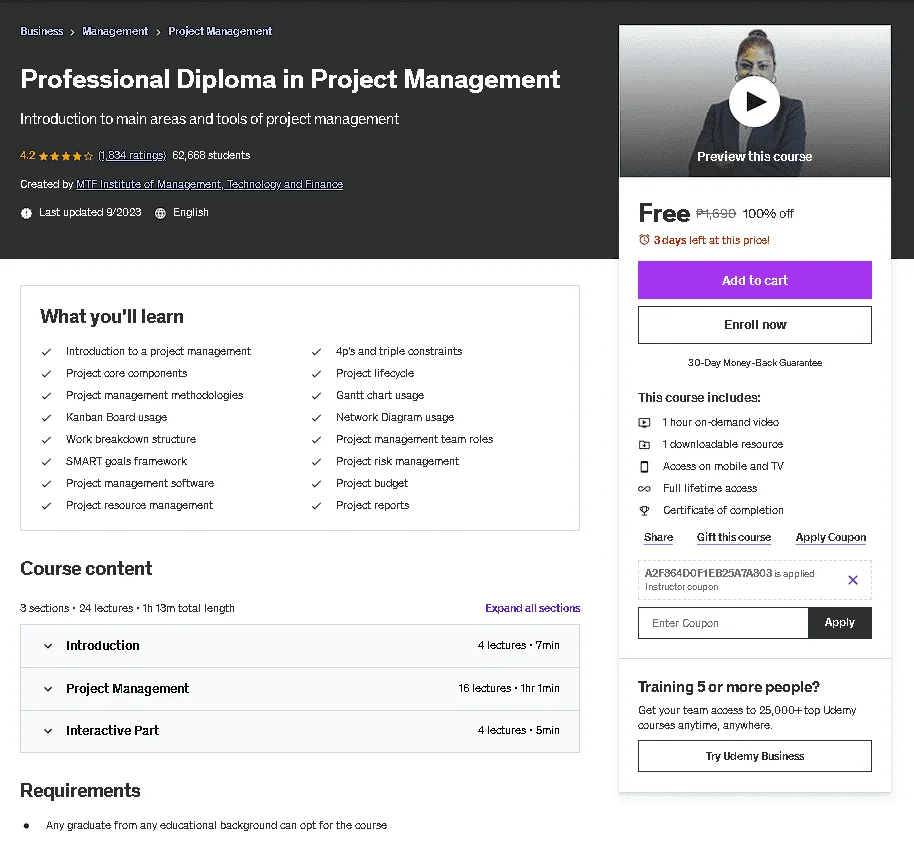Remove the applied coupon with X

852,579
